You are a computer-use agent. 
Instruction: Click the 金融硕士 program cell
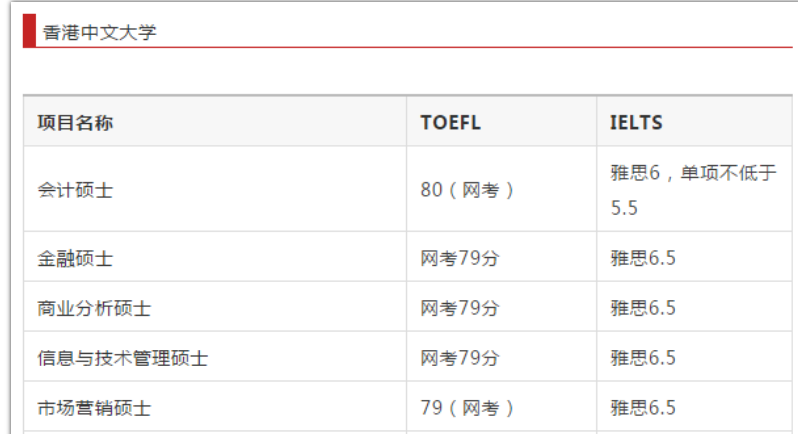[x=215, y=257]
